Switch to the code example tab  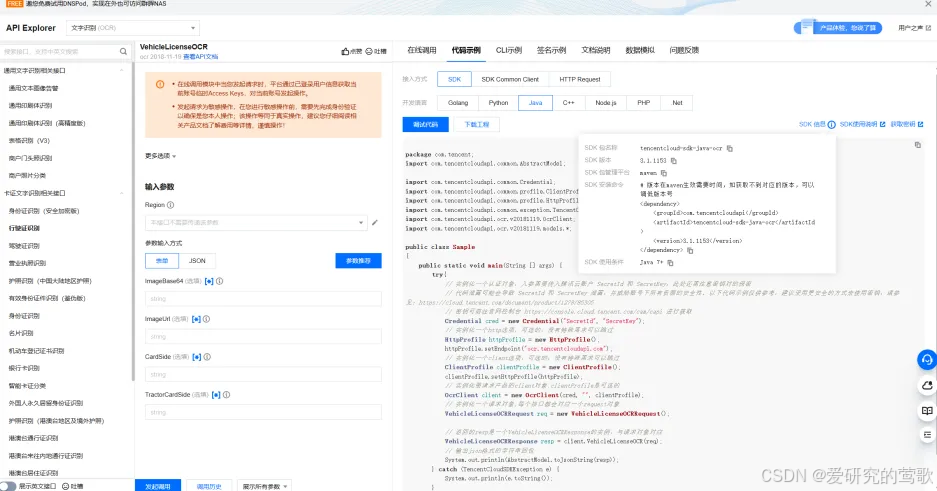tap(466, 50)
